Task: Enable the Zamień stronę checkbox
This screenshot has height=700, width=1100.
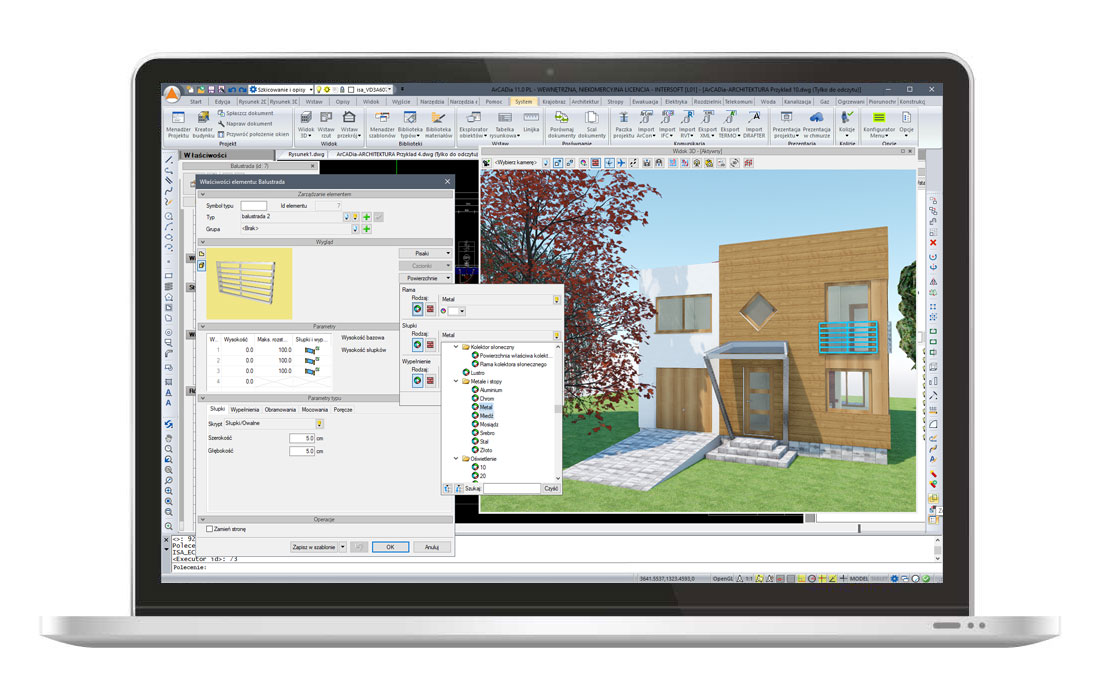Action: (209, 529)
